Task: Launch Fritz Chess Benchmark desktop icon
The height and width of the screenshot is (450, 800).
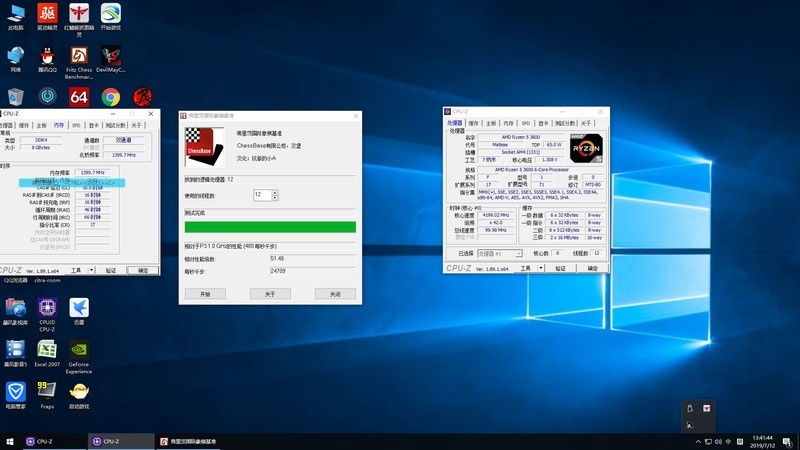Action: (79, 62)
